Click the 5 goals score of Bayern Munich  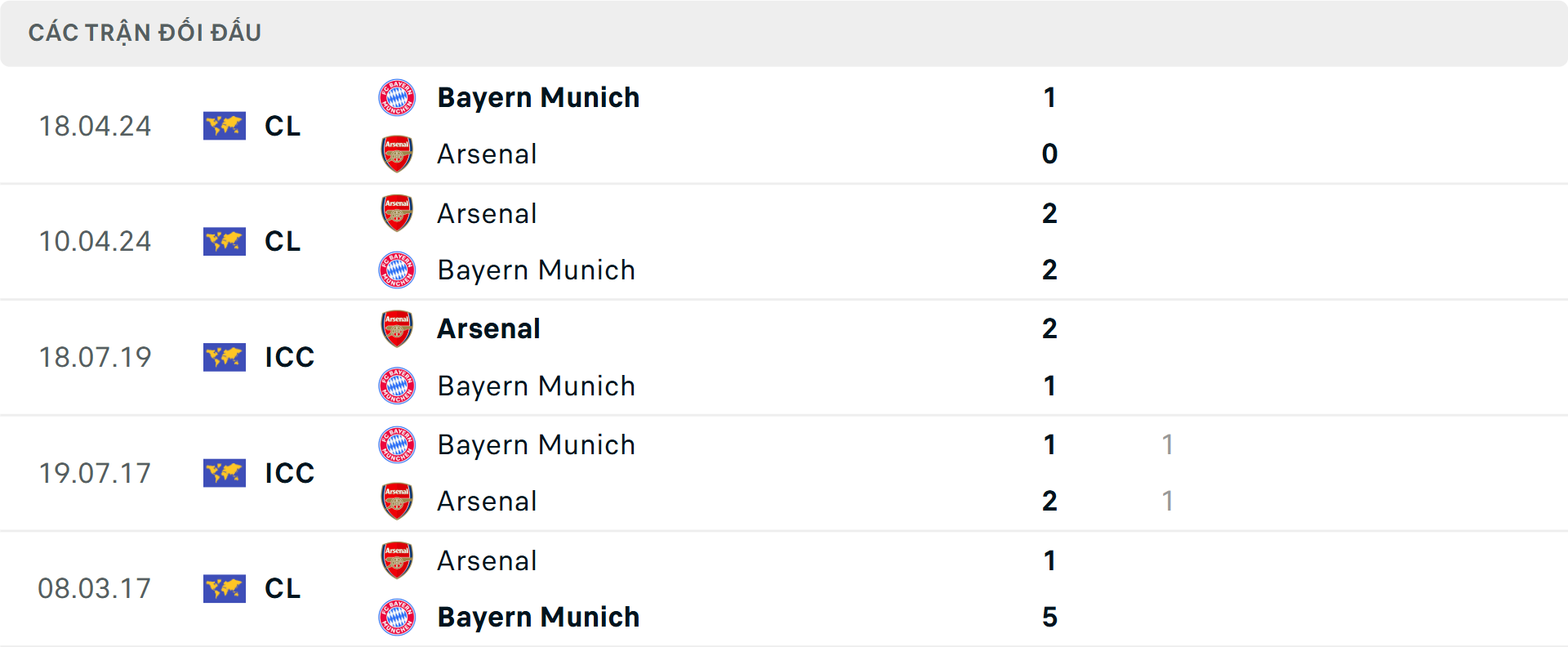tap(1050, 618)
